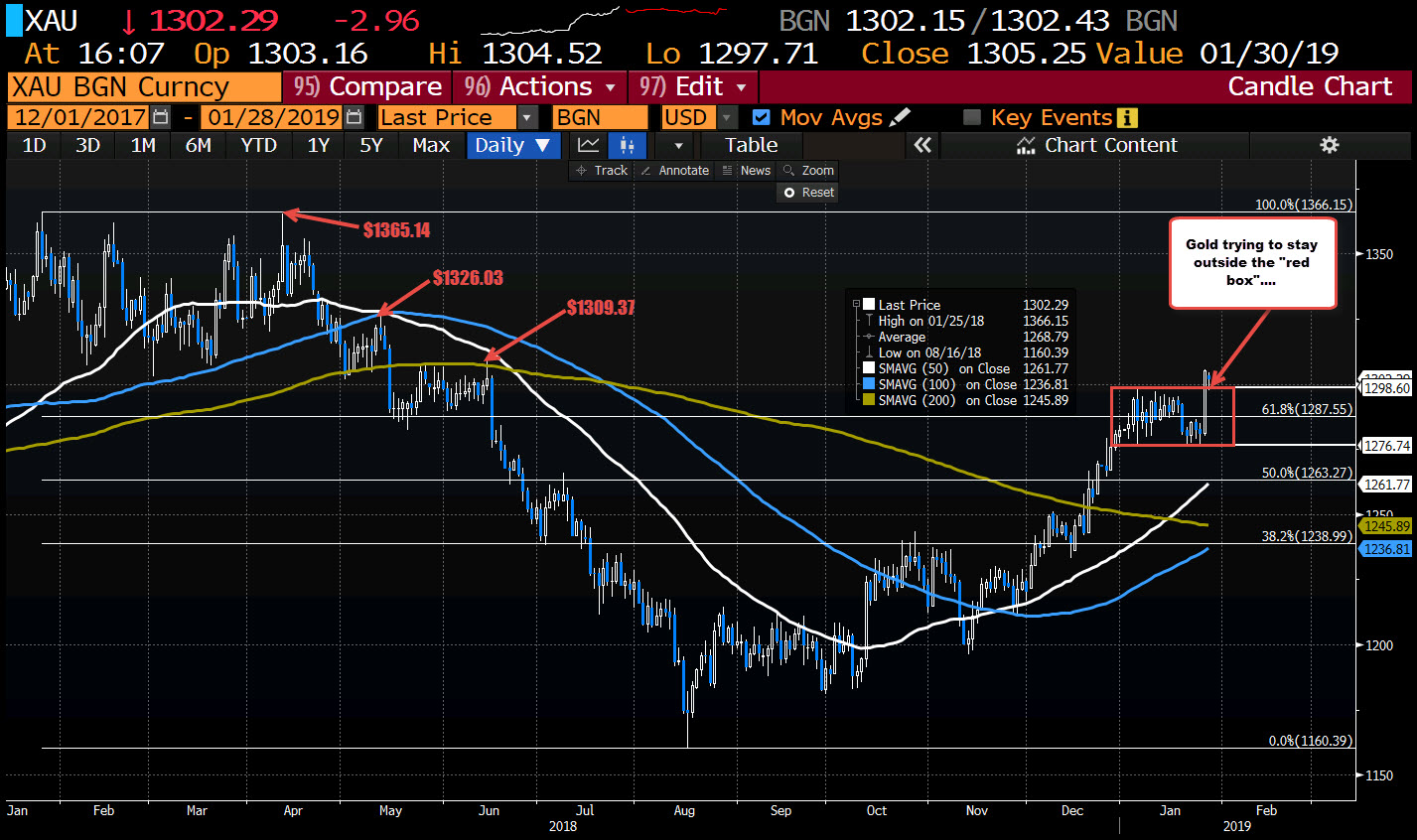Expand the Last Price field dropdown

(x=527, y=117)
